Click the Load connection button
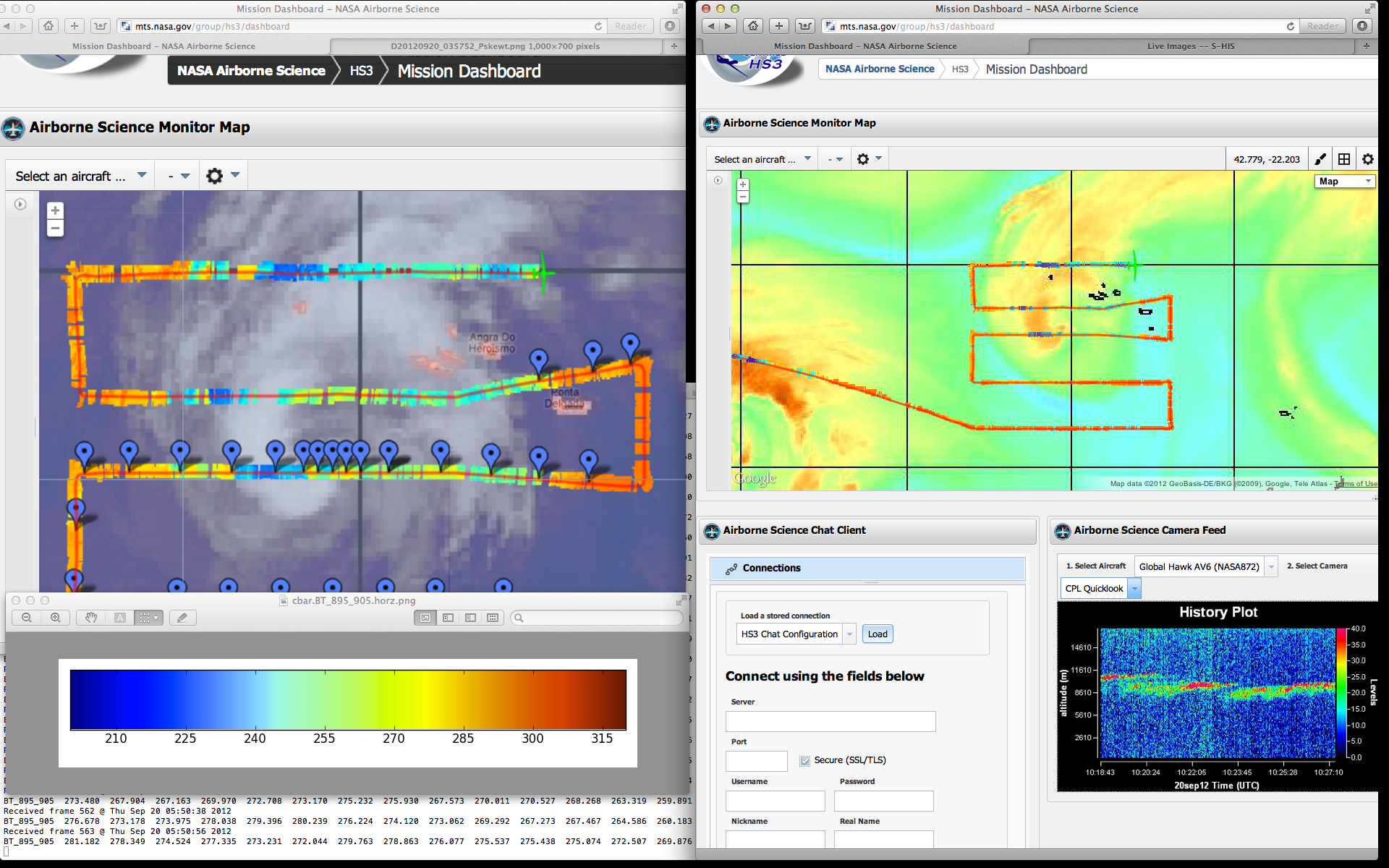Viewport: 1389px width, 868px height. (x=877, y=634)
